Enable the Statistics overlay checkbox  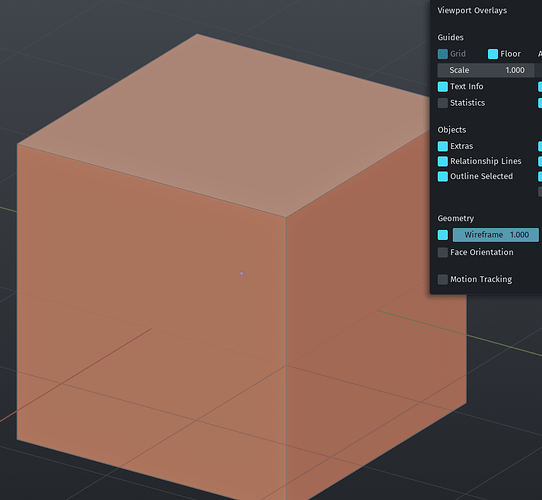coord(442,103)
